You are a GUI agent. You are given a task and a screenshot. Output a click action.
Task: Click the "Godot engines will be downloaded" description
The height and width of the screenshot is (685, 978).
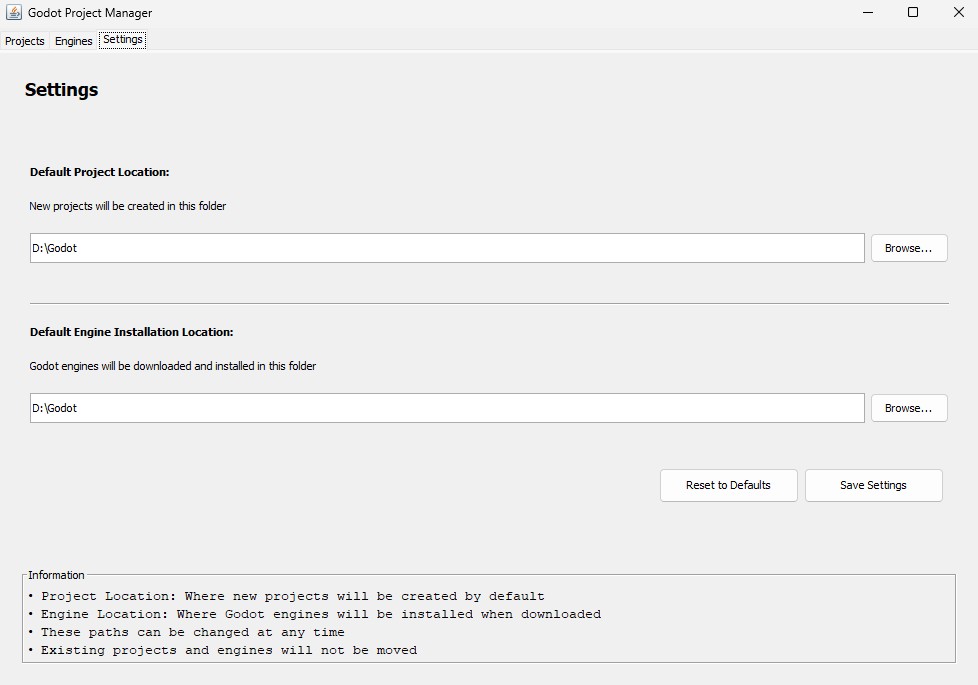(173, 366)
